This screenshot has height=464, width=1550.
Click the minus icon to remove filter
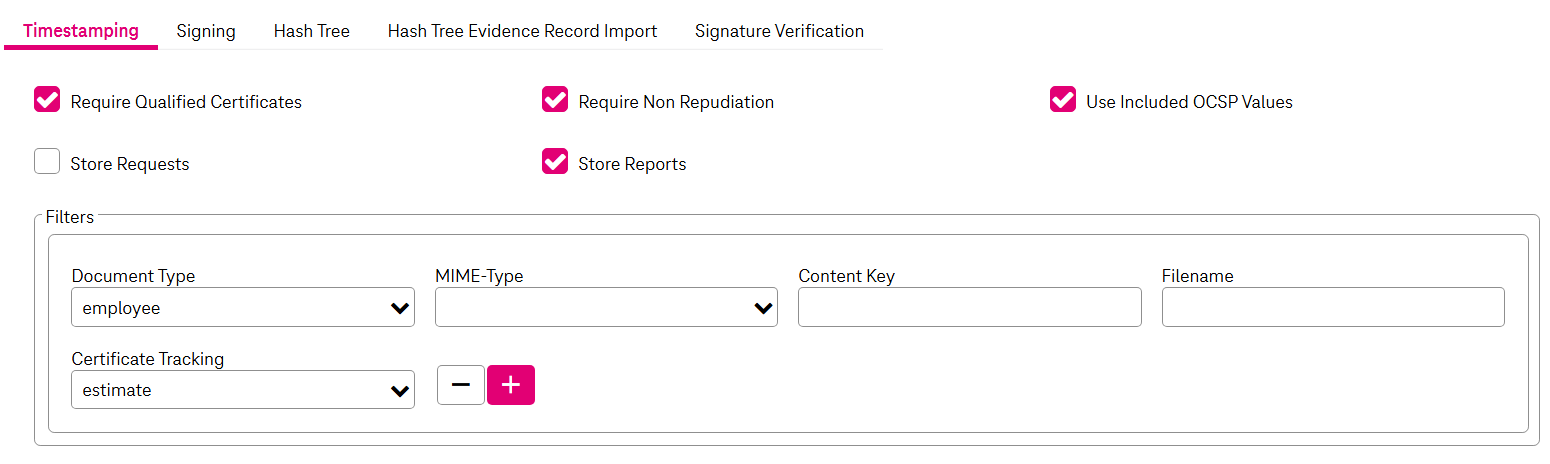[x=461, y=385]
